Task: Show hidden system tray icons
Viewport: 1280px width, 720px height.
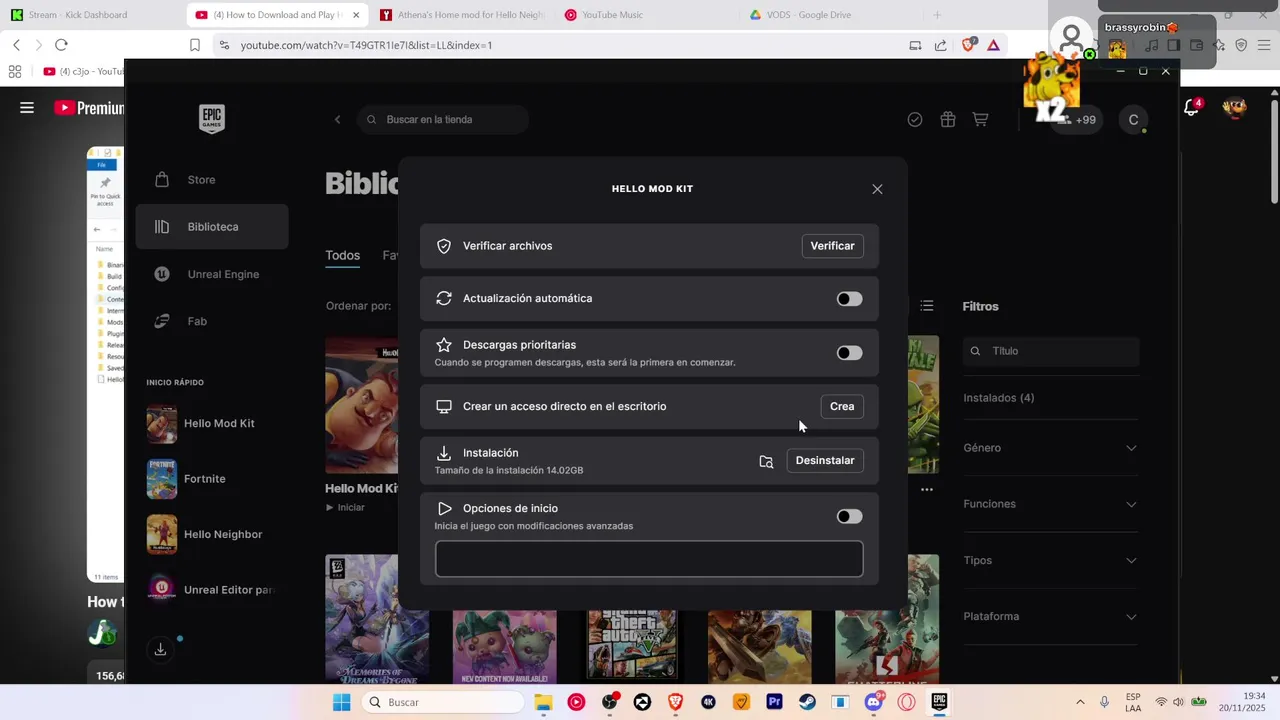Action: point(1080,702)
